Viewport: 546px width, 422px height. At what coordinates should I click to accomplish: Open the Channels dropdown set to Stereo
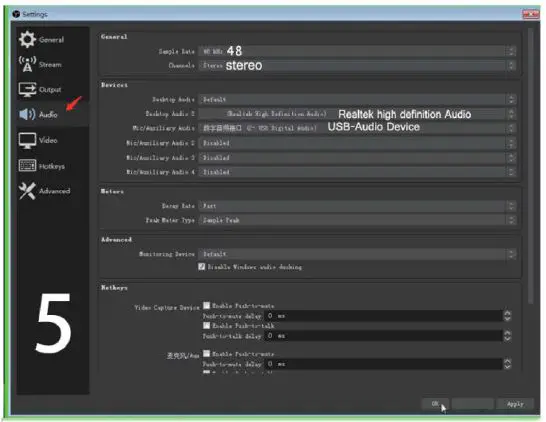[x=357, y=65]
